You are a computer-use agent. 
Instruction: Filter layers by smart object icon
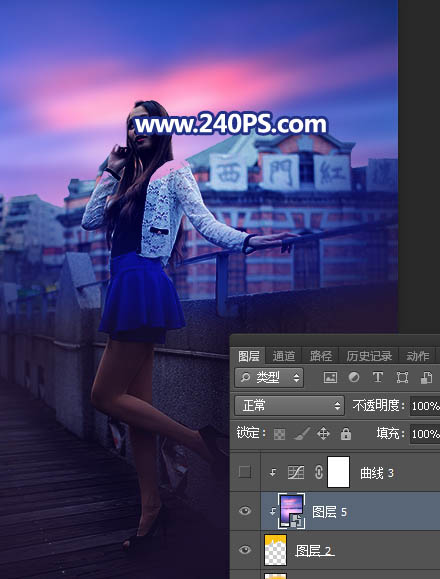[426, 377]
